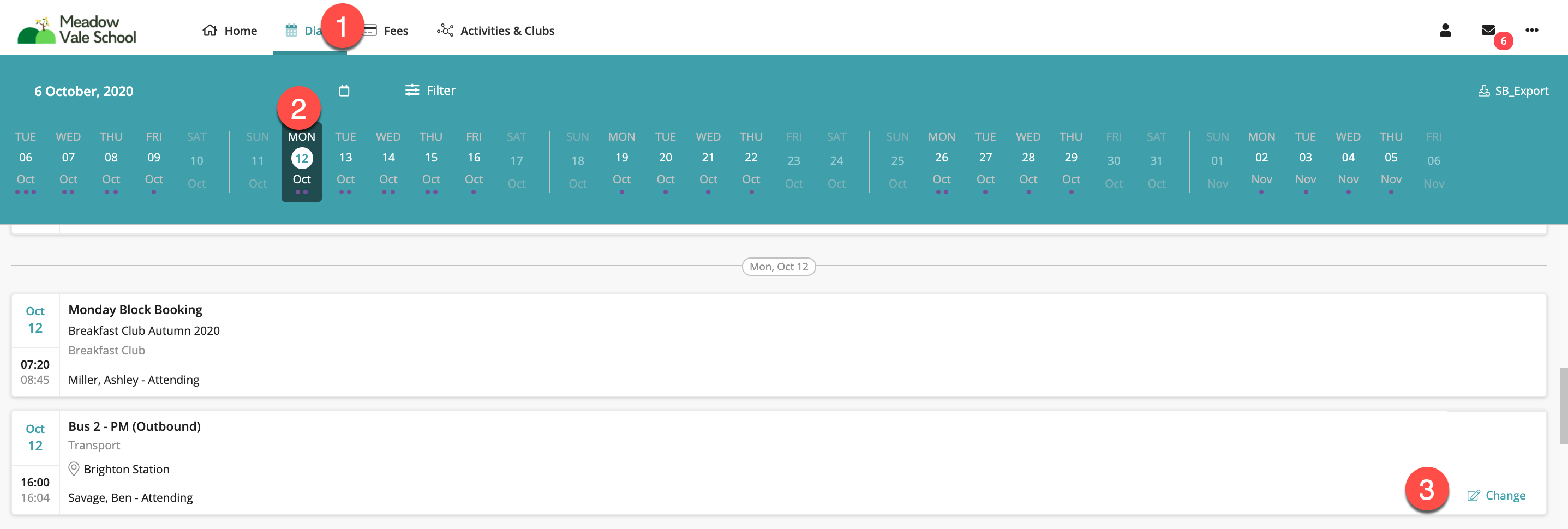Select Friday 09 October
1568x529 pixels.
(154, 161)
